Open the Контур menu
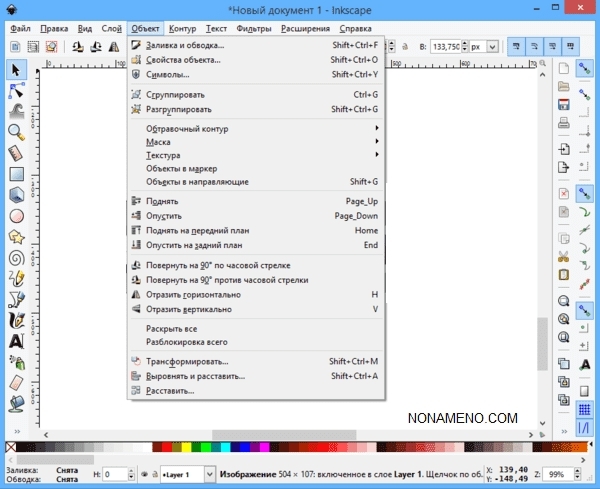The height and width of the screenshot is (489, 600). point(183,29)
